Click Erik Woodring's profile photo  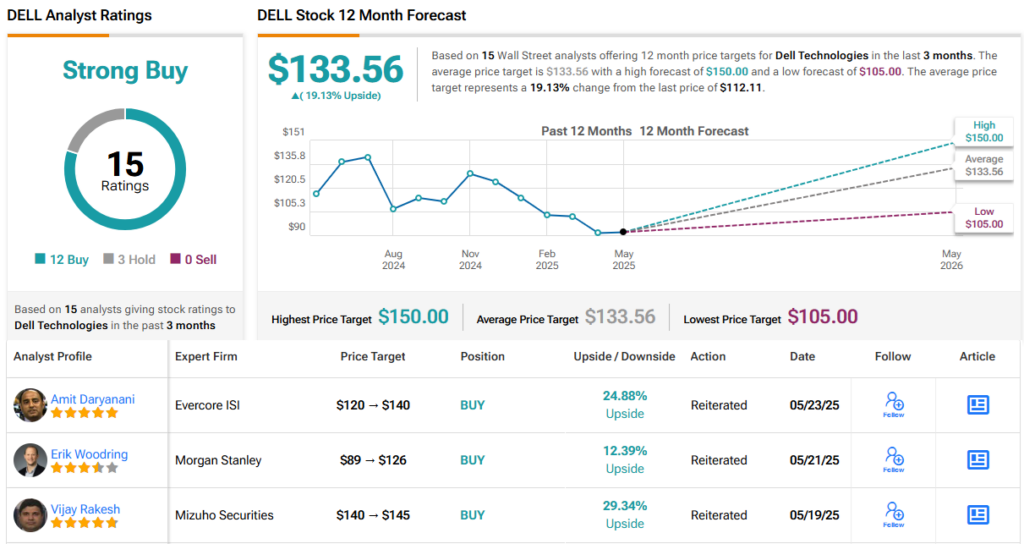click(30, 460)
